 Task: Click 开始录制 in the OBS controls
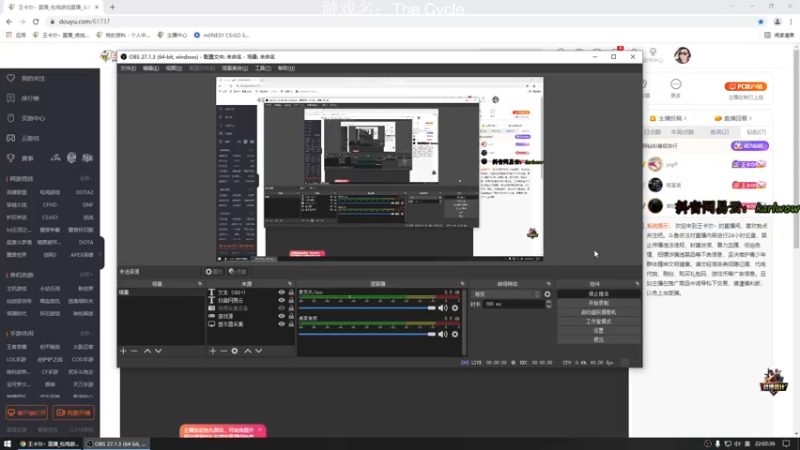(598, 303)
